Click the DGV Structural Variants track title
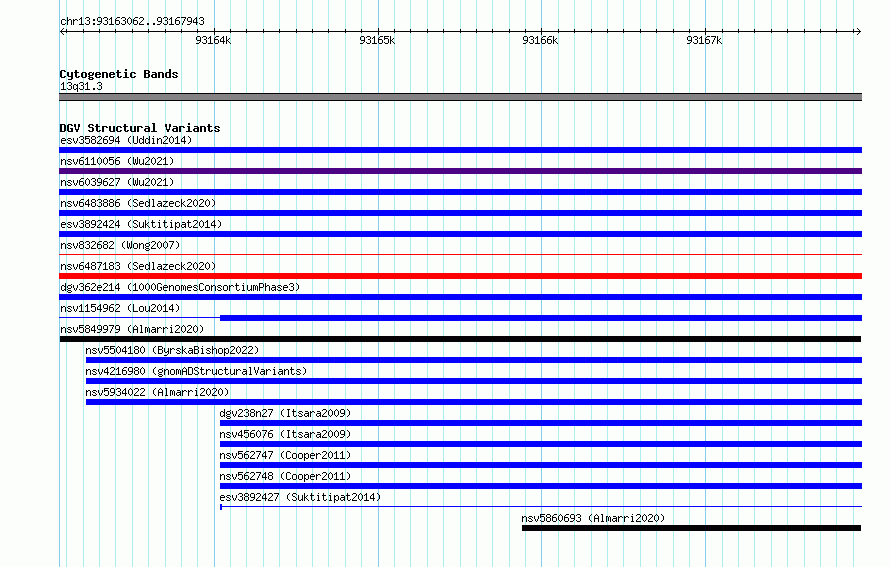Image resolution: width=890 pixels, height=567 pixels. [x=140, y=128]
